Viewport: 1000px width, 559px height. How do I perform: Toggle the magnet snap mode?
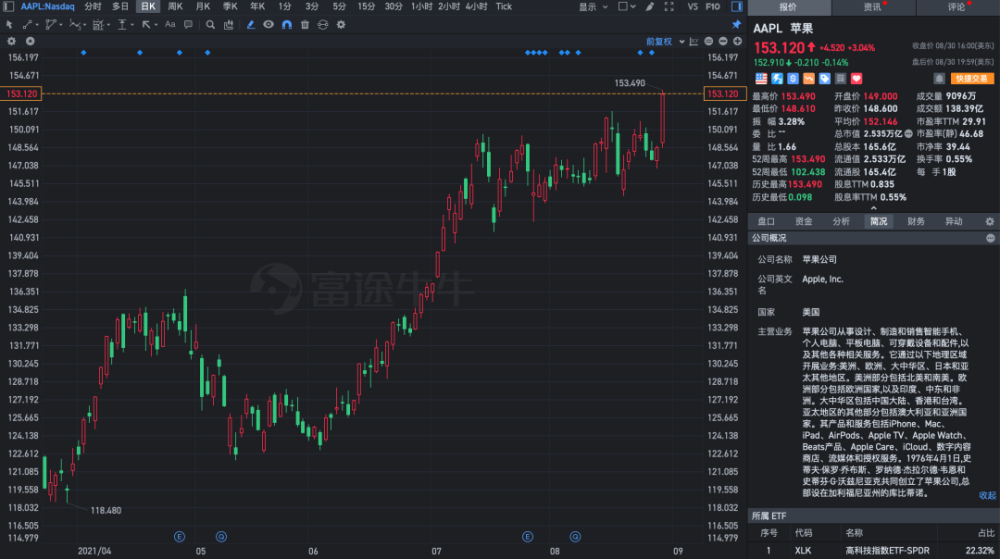pos(287,25)
